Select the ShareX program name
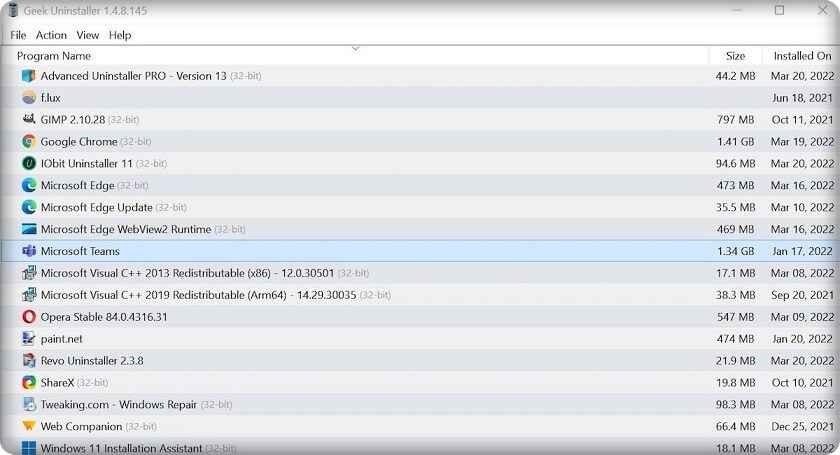The image size is (840, 455). pos(57,383)
